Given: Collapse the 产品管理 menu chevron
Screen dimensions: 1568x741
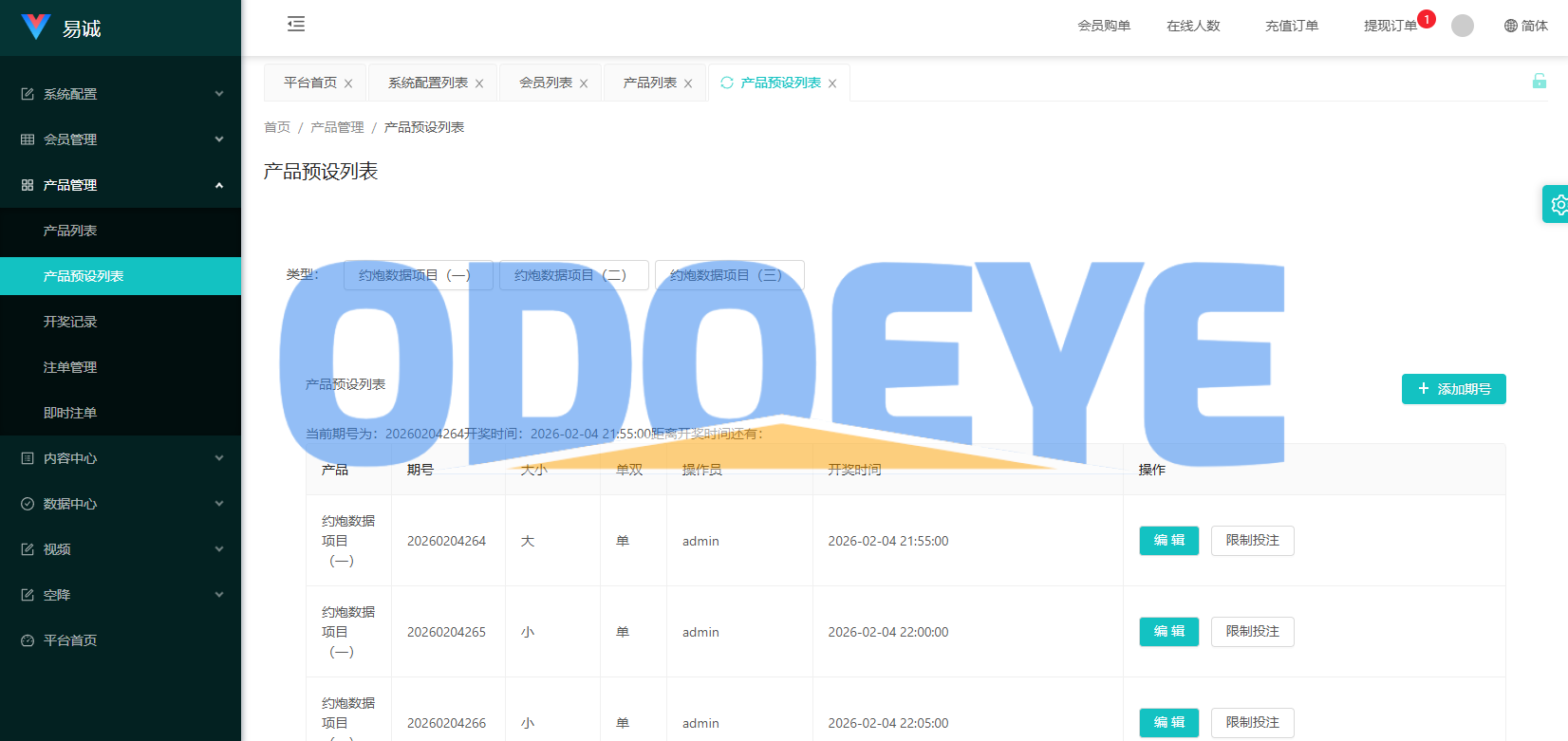Looking at the screenshot, I should click(x=219, y=185).
